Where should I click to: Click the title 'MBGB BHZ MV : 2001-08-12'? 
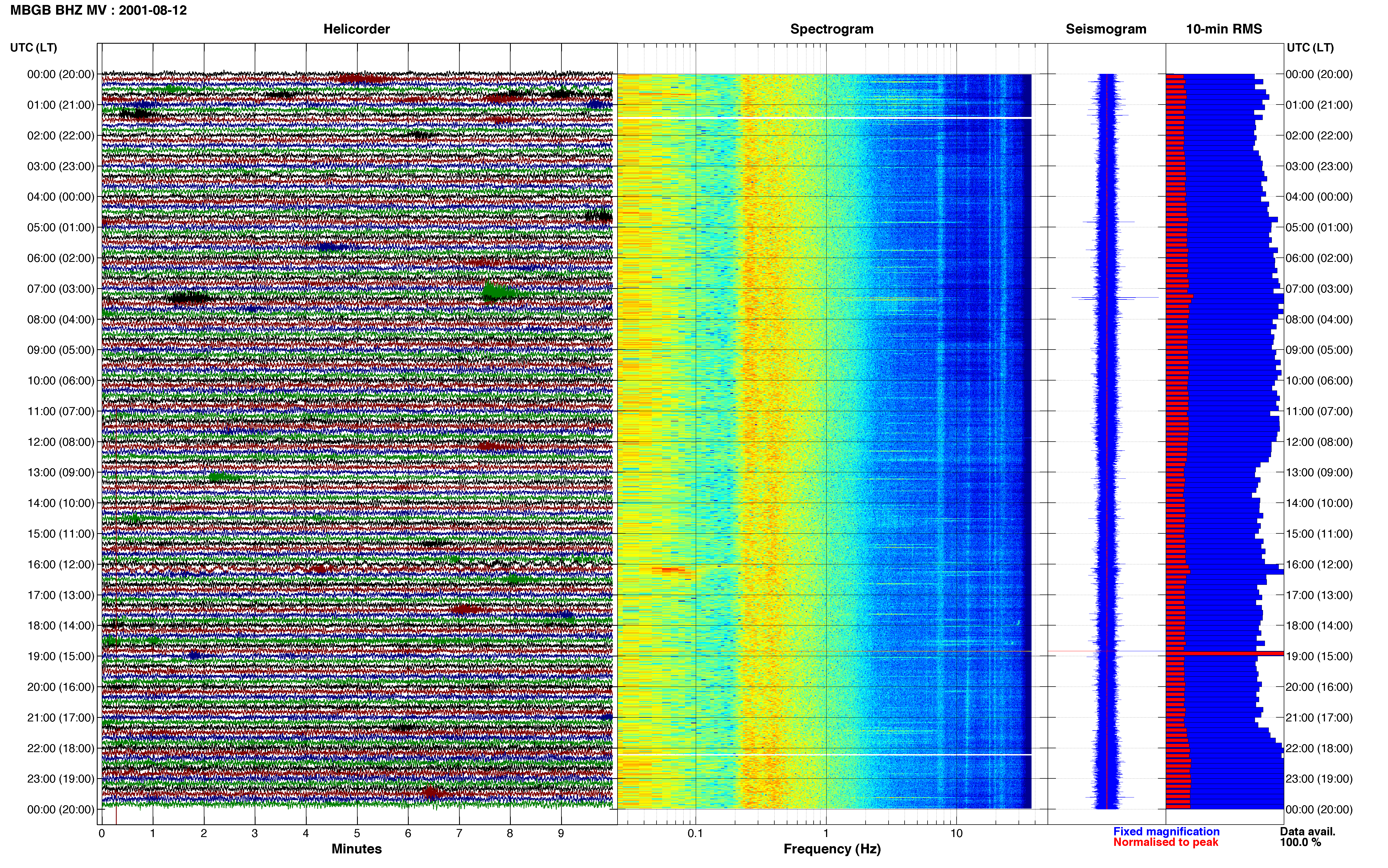[x=98, y=10]
